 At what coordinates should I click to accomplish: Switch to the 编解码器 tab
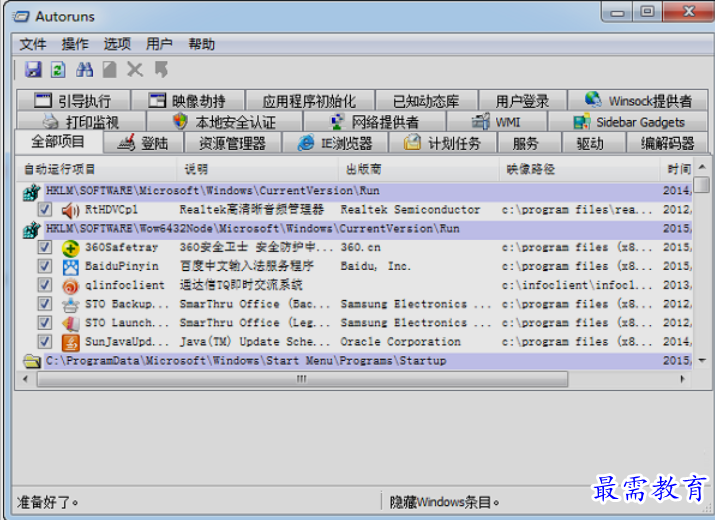(x=667, y=143)
